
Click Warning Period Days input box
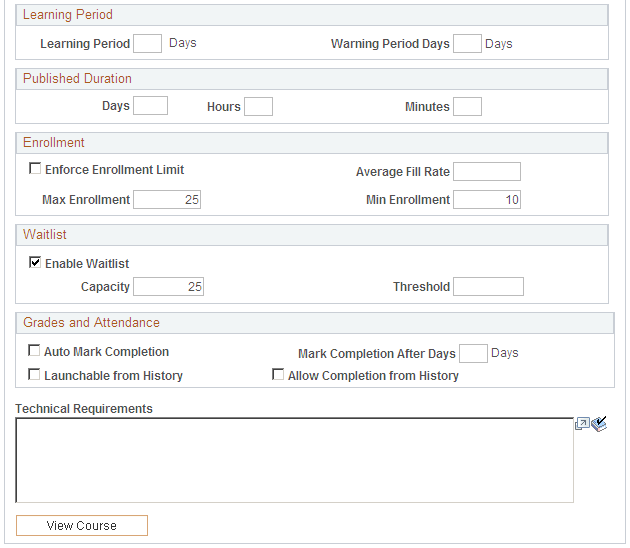467,43
